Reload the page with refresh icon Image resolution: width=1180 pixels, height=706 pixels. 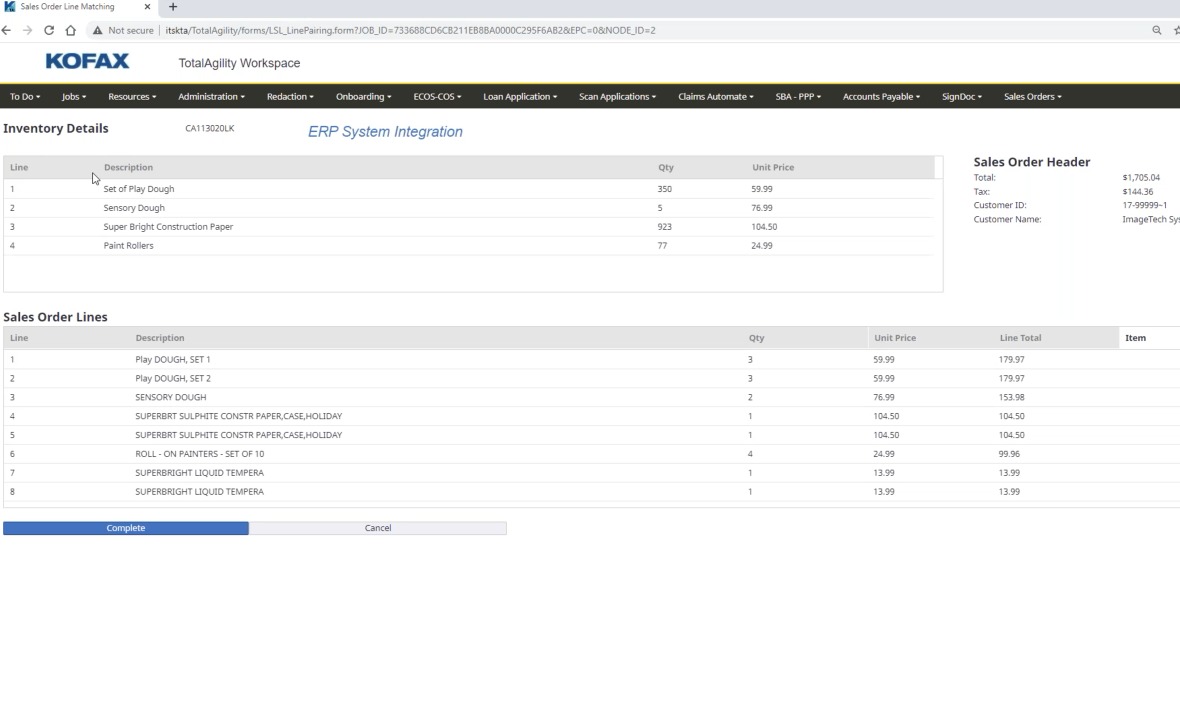[48, 30]
